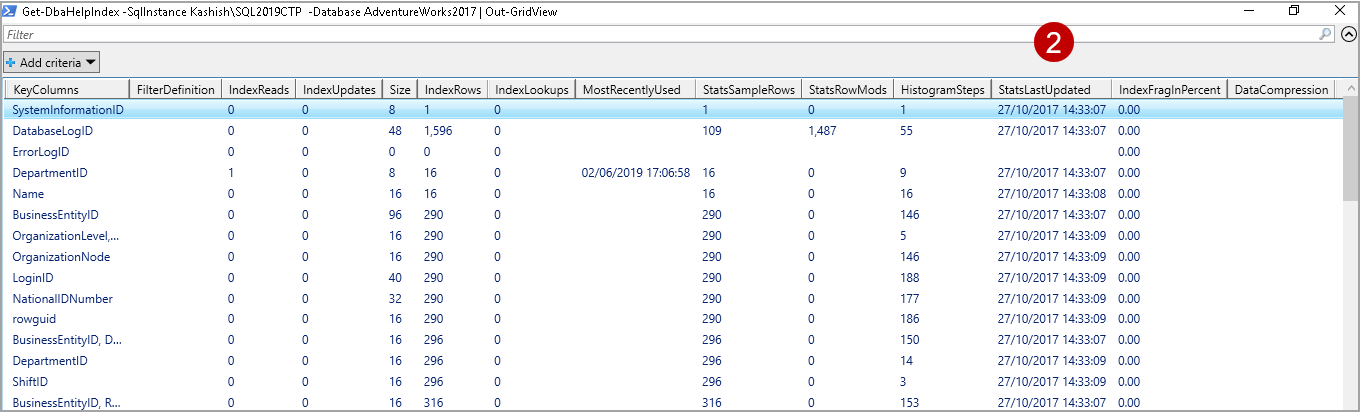
Task: Sort grid by Size column header
Action: [399, 89]
